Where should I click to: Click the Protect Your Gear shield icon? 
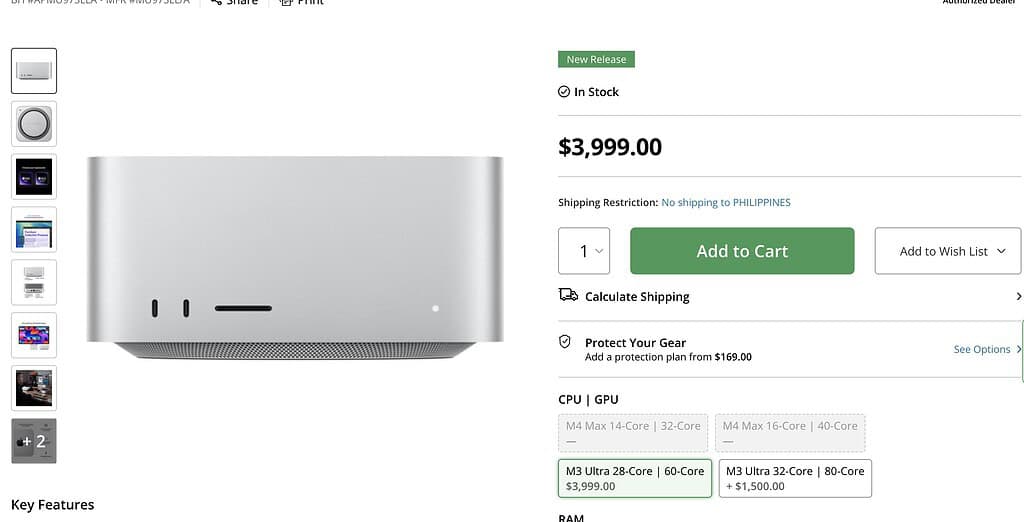pos(565,342)
